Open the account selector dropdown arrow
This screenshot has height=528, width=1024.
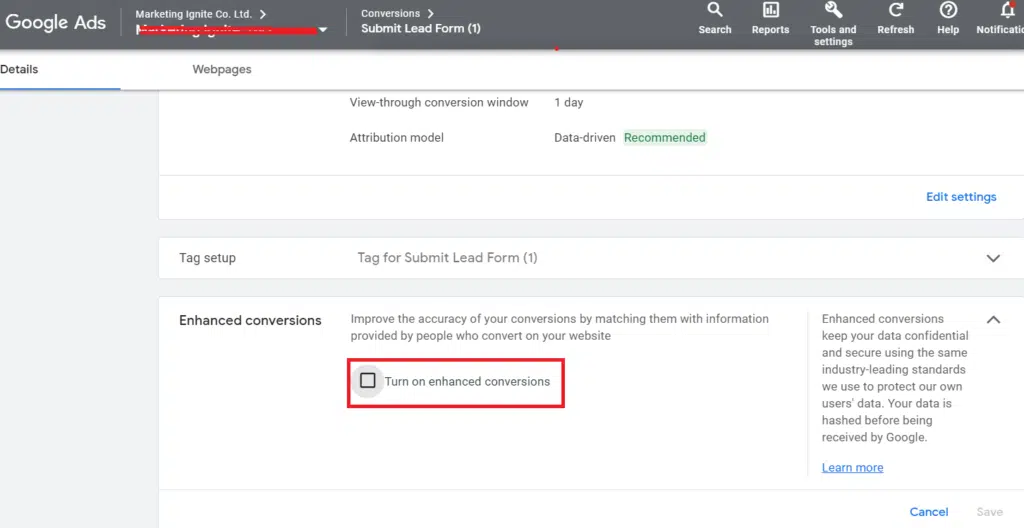[322, 30]
